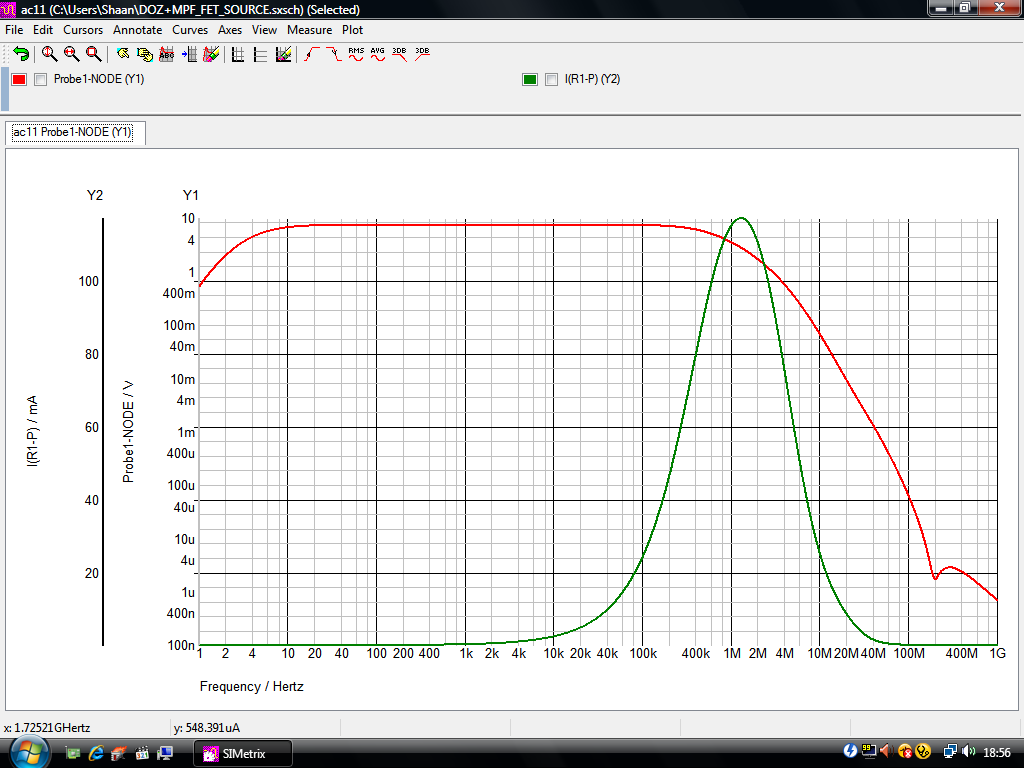Click the AVG measurement toolbar icon
This screenshot has width=1024, height=768.
[378, 54]
